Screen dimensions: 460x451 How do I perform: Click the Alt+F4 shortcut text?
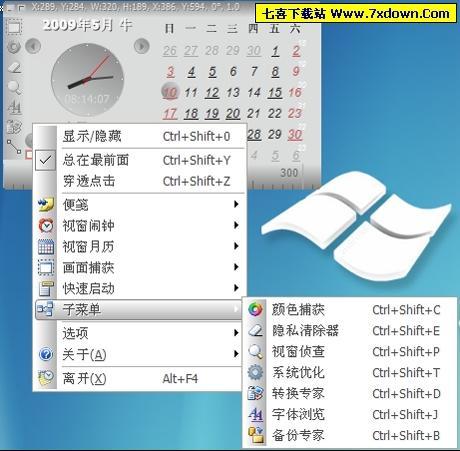coord(180,379)
